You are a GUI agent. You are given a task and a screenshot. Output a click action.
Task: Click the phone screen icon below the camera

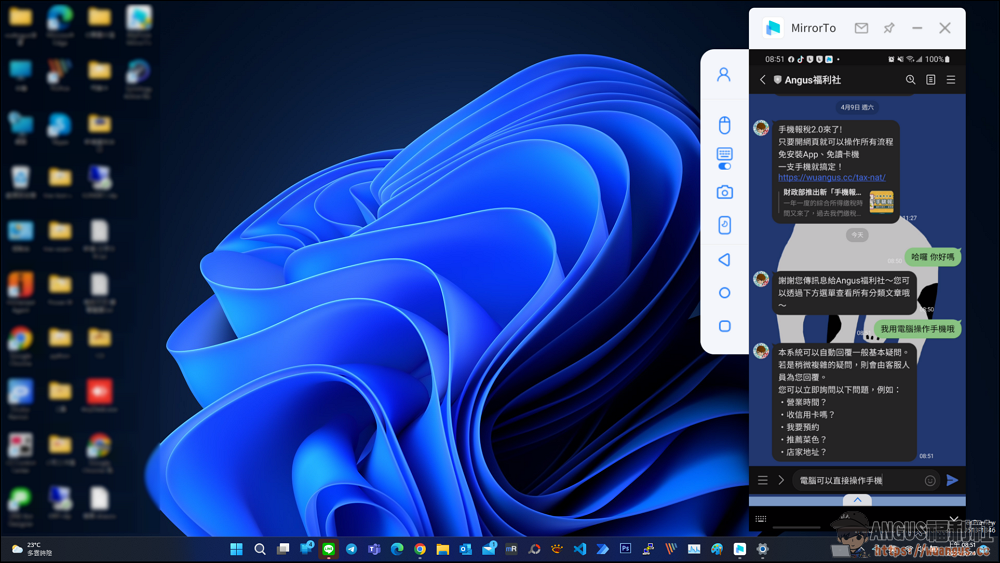(724, 225)
